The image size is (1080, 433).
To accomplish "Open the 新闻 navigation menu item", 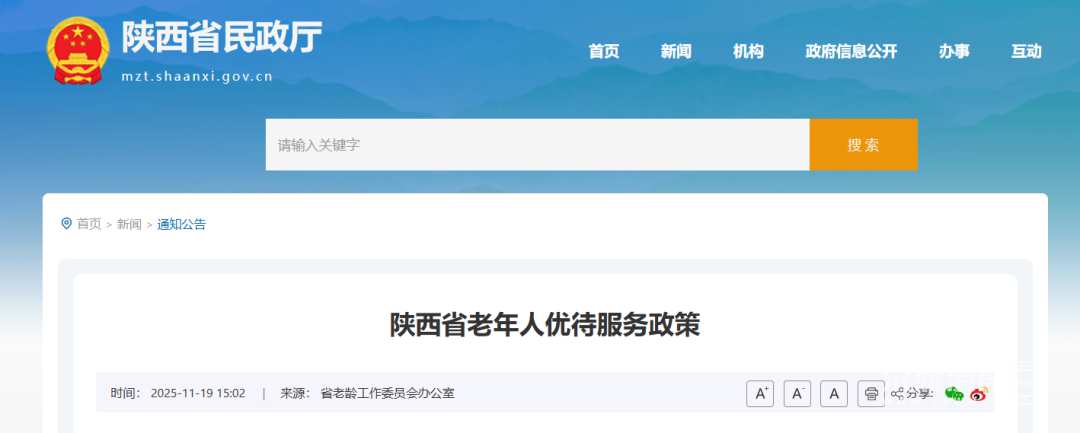I will point(676,51).
